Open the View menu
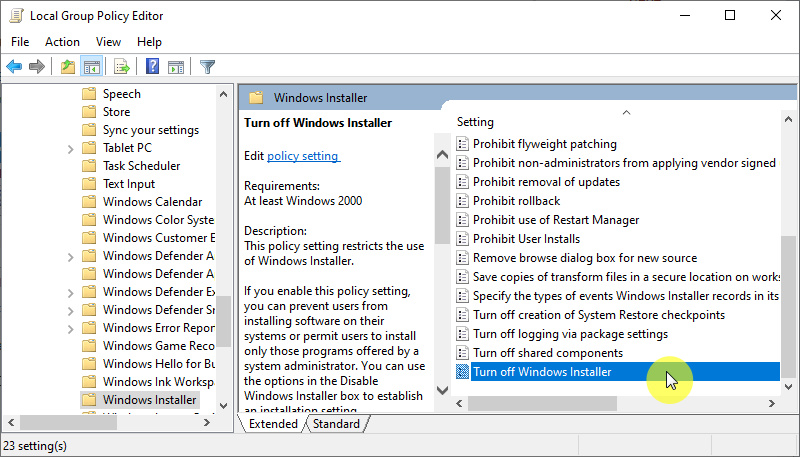Image resolution: width=800 pixels, height=457 pixels. [108, 42]
